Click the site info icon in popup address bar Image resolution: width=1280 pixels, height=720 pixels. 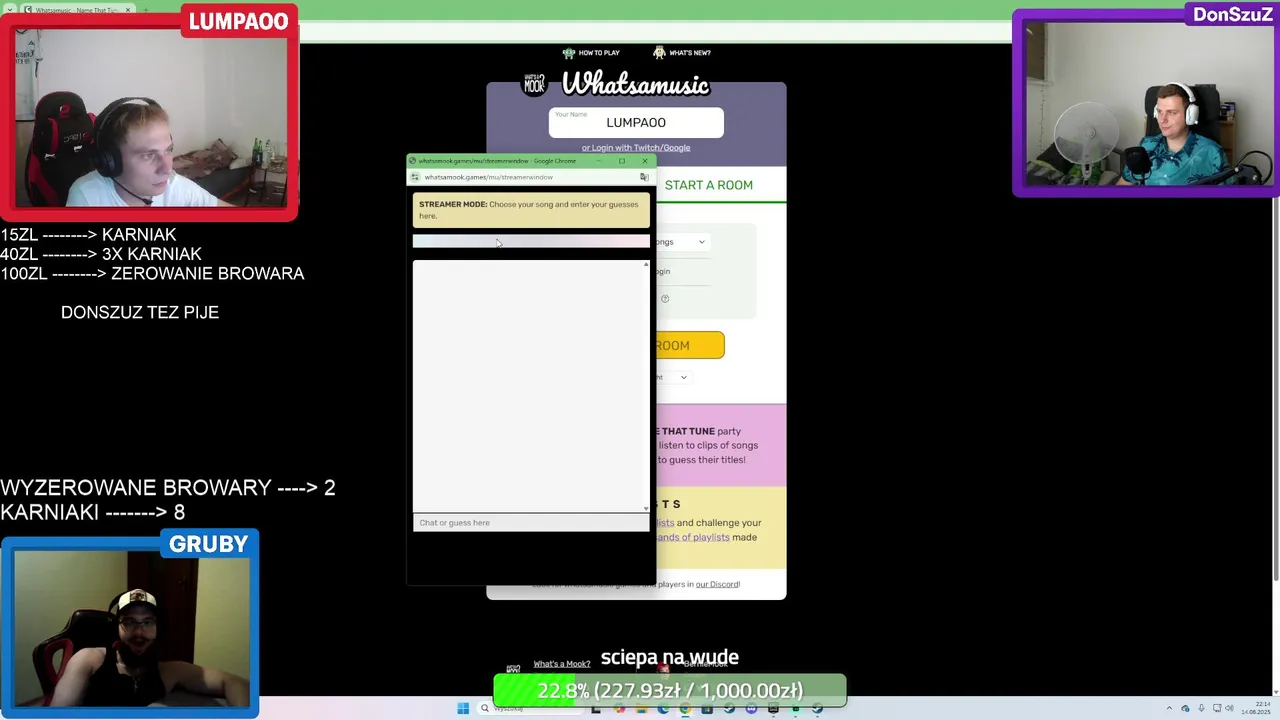[x=415, y=177]
